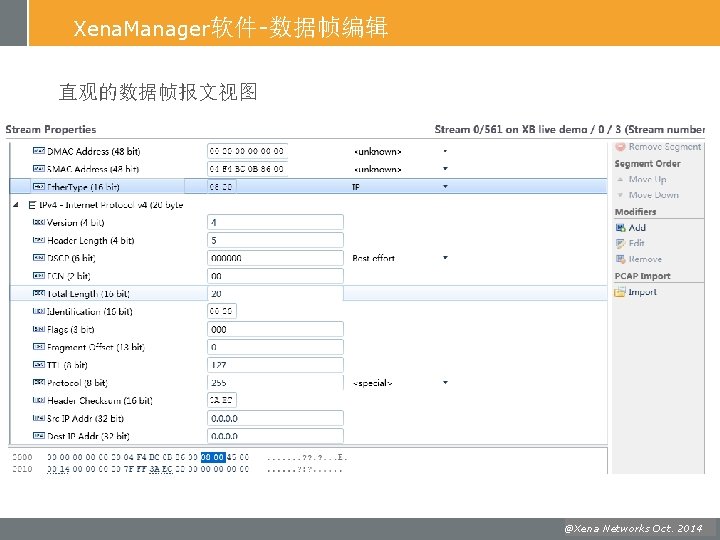This screenshot has width=720, height=540.
Task: Click the Stream Properties panel title
Action: 51,129
